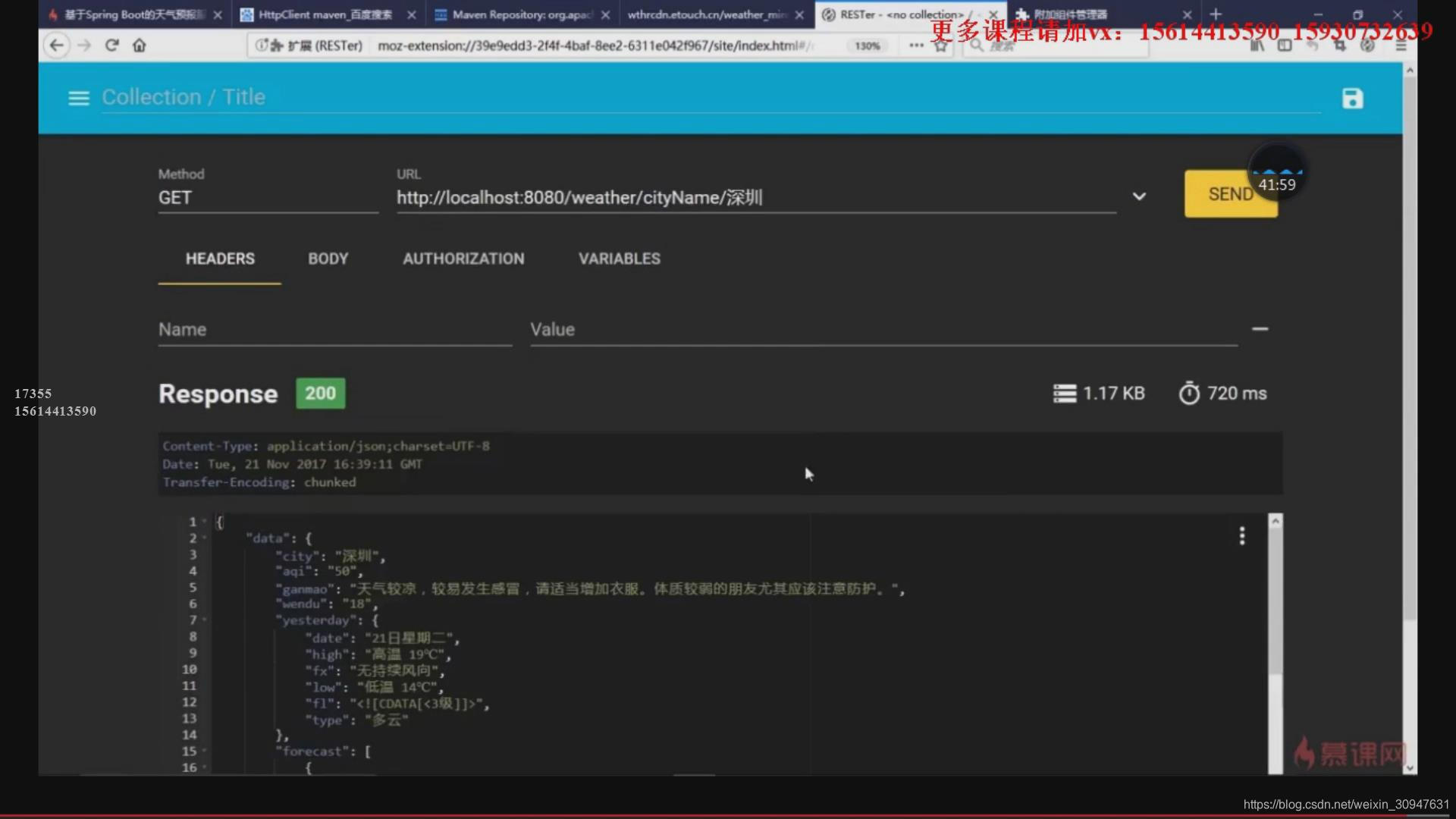Toggle the browser sidebar icon
The width and height of the screenshot is (1456, 819).
pos(1285,45)
